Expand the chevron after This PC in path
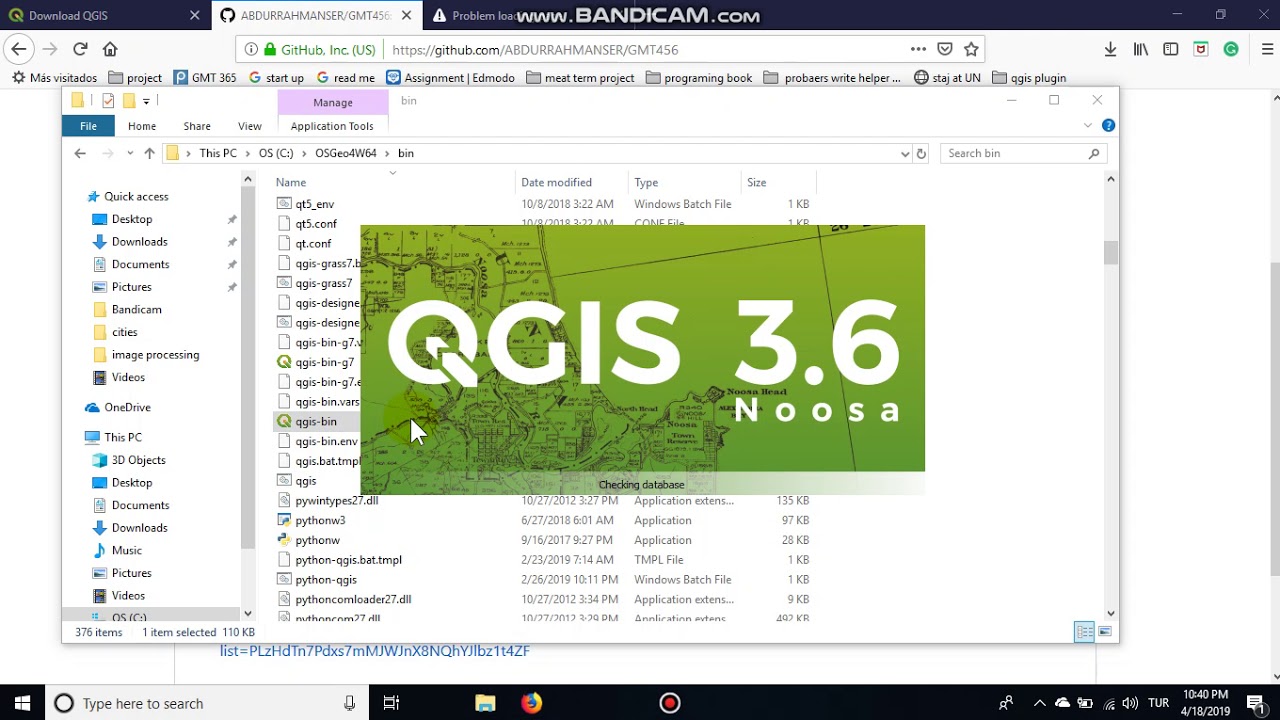Screen dimensions: 1280x720 click(x=248, y=153)
